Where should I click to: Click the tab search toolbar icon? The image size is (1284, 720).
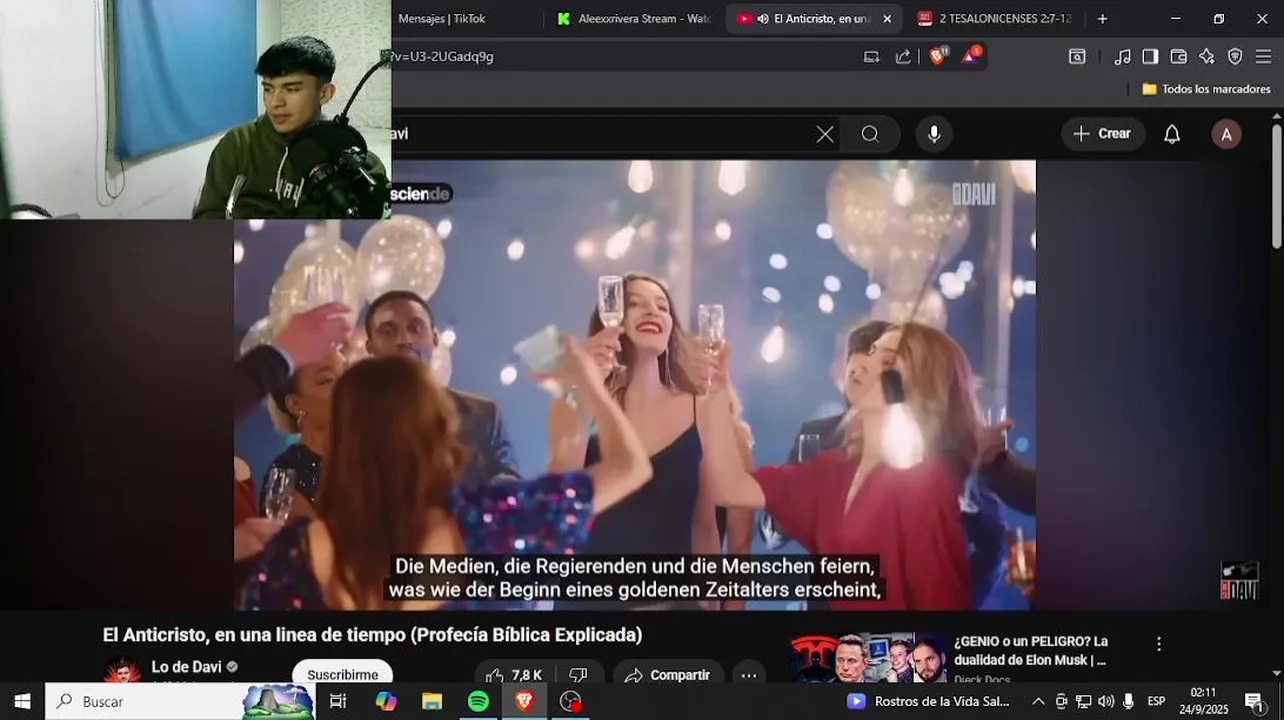coord(1077,57)
